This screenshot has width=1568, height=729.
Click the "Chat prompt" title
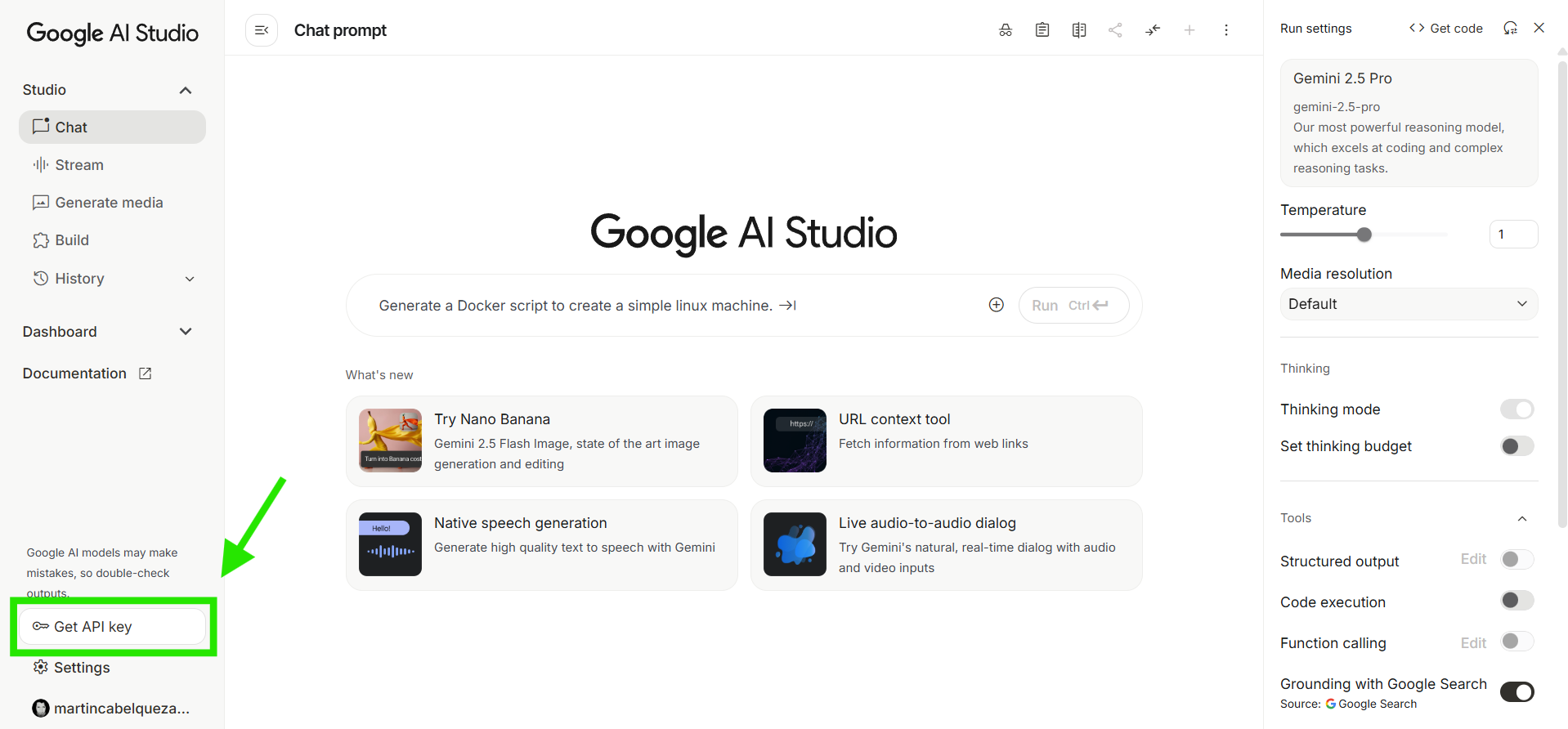coord(340,30)
